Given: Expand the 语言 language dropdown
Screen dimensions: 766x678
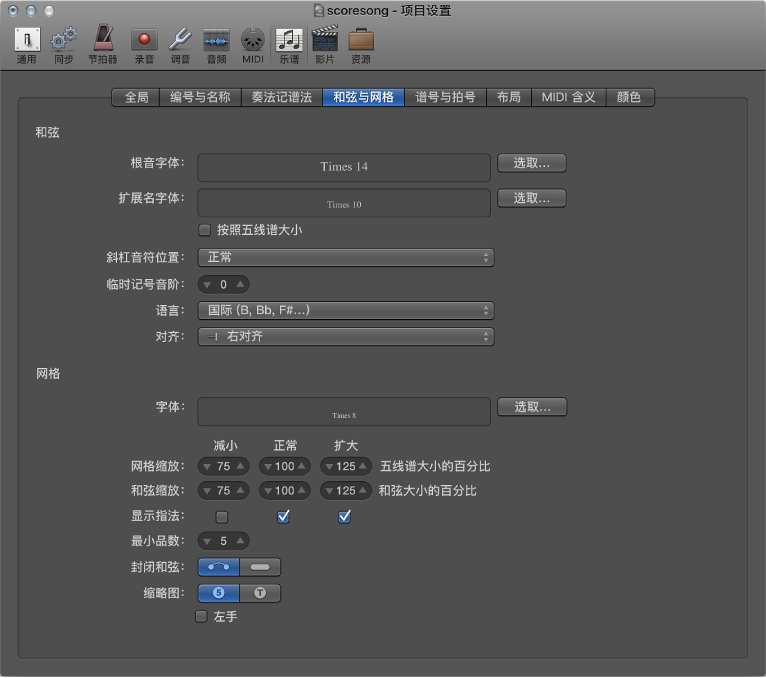Looking at the screenshot, I should pos(345,311).
